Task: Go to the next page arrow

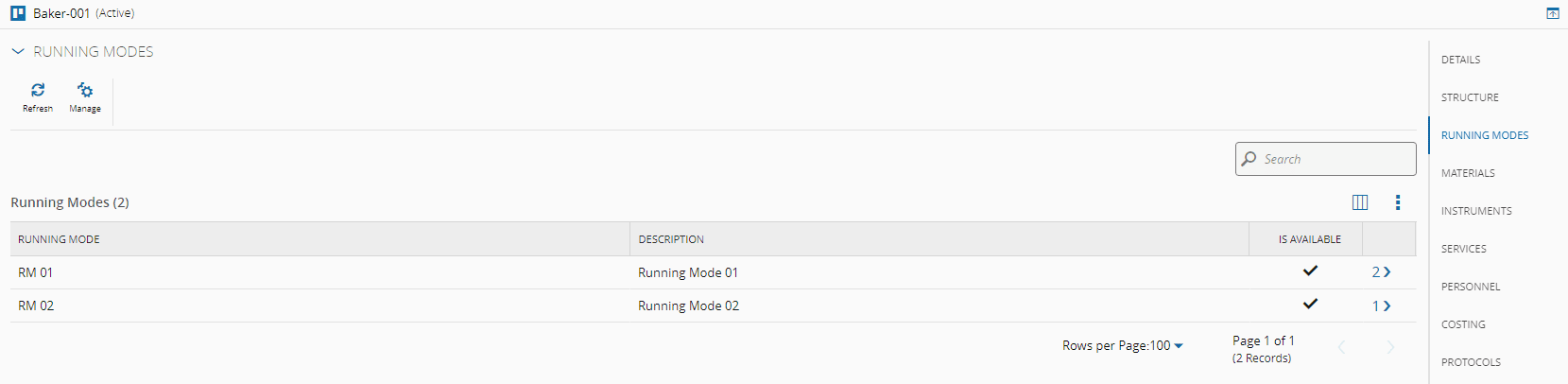Action: (x=1390, y=348)
